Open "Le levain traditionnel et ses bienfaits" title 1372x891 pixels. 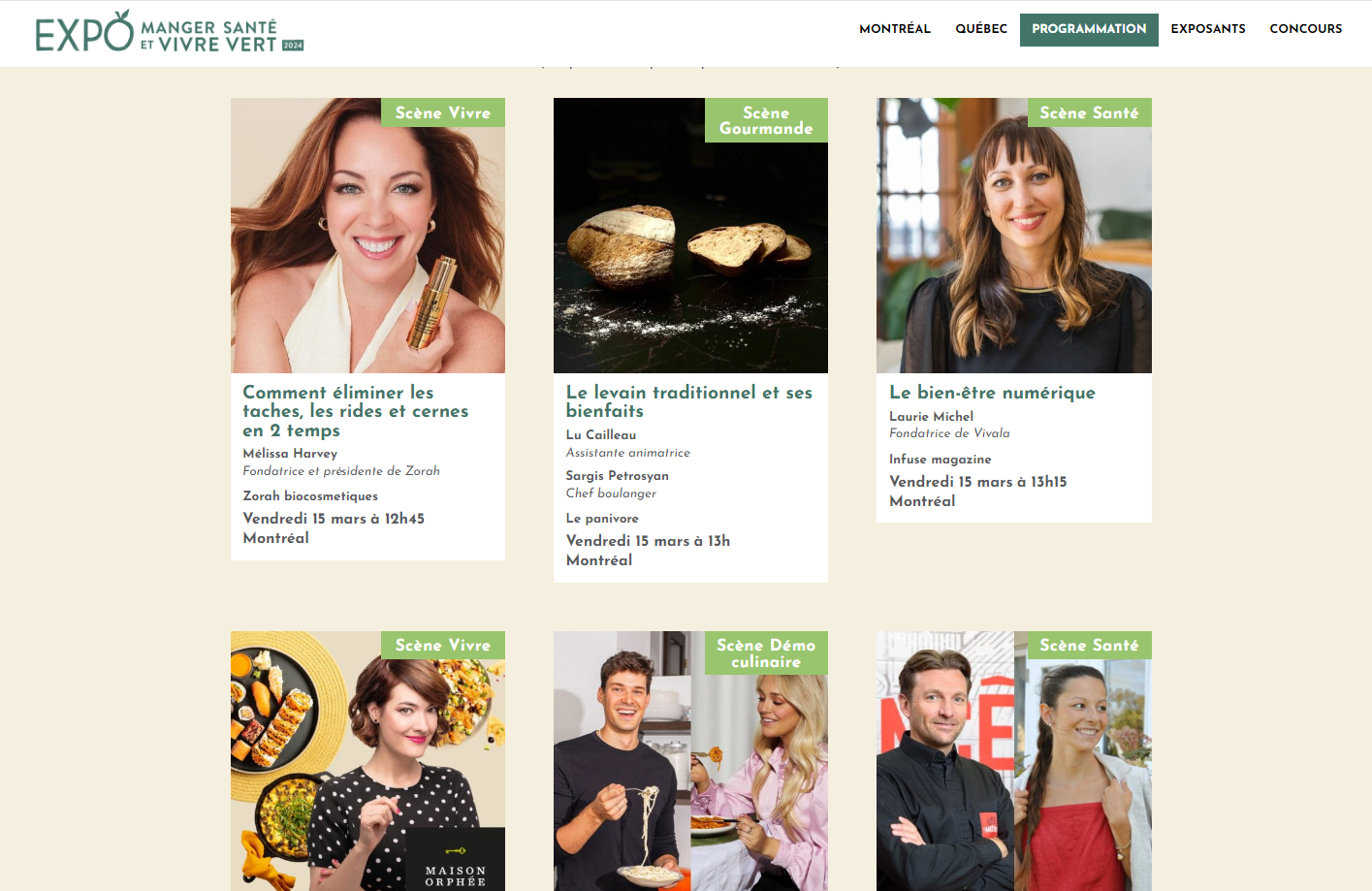pyautogui.click(x=689, y=401)
